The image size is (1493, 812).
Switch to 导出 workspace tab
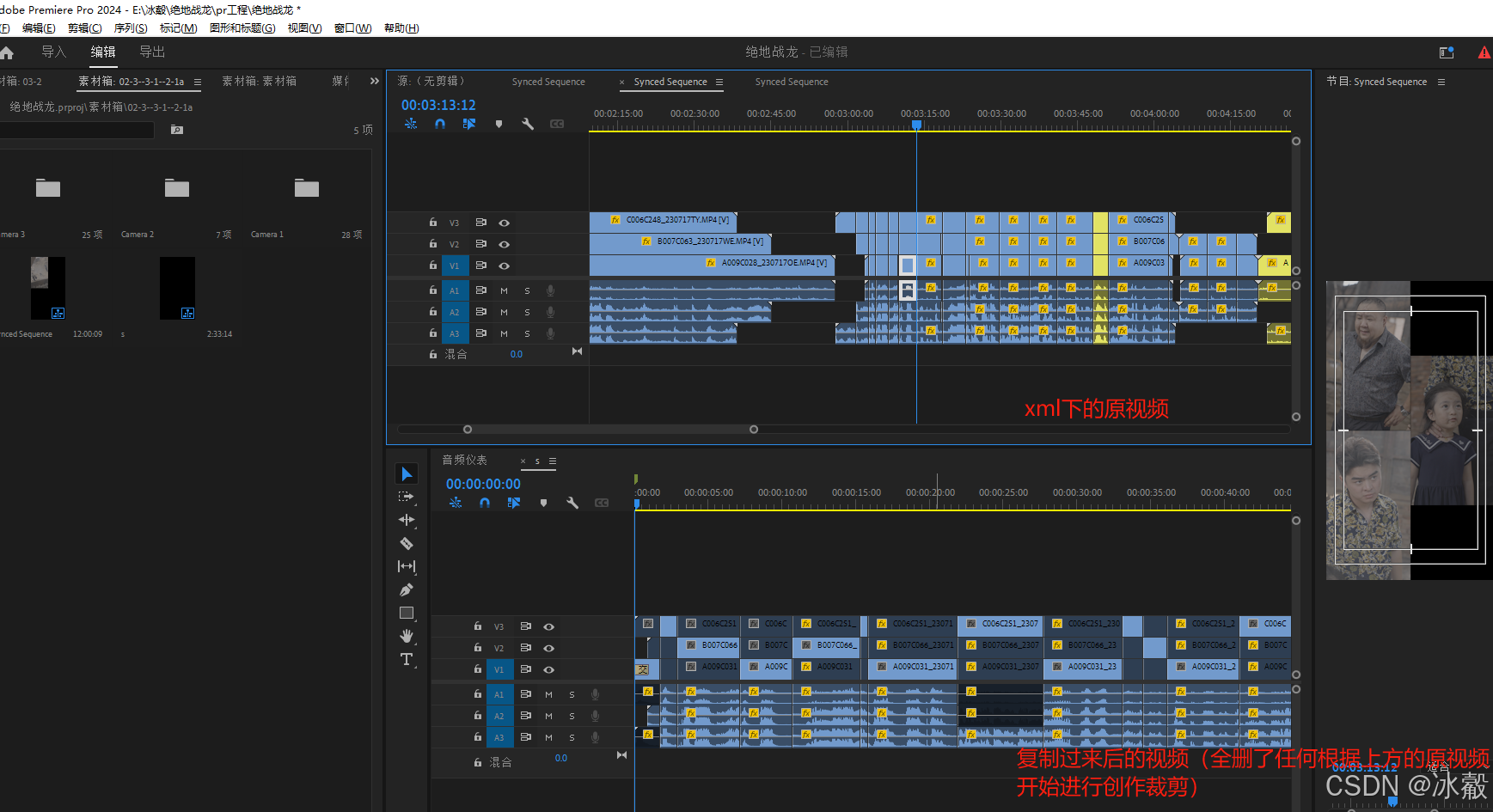pyautogui.click(x=152, y=52)
